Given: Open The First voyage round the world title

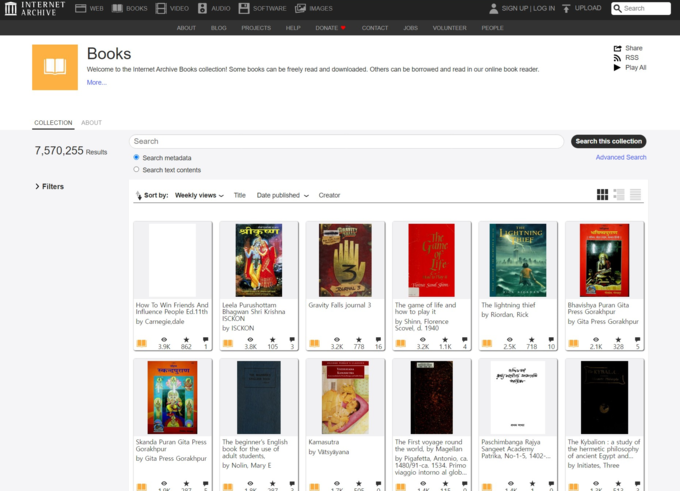Looking at the screenshot, I should click(428, 445).
